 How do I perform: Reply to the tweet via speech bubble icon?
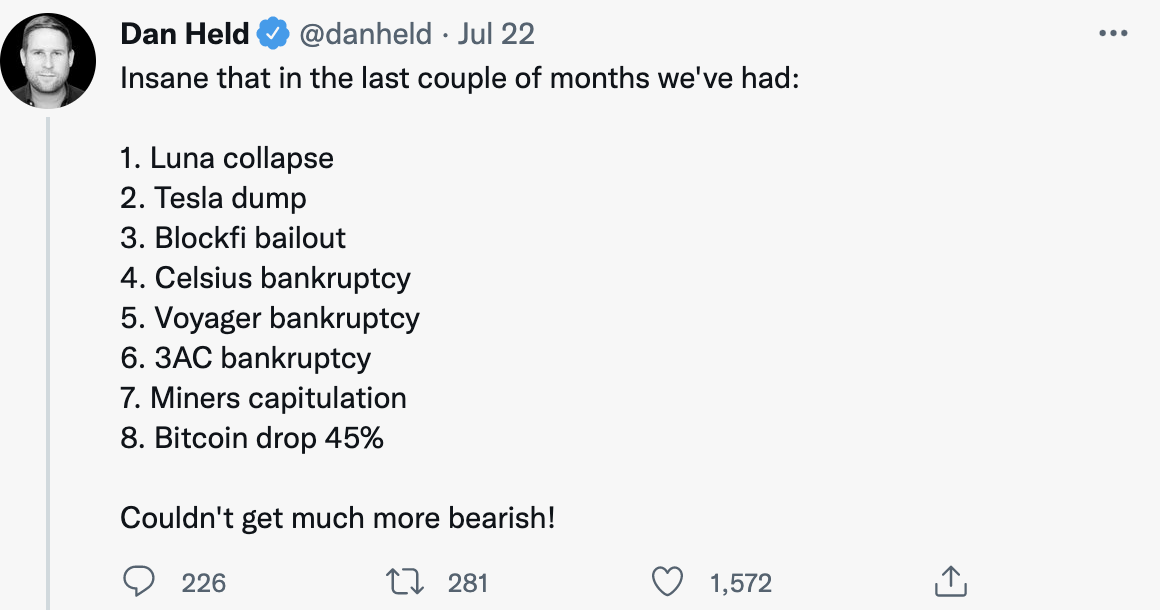pos(138,582)
